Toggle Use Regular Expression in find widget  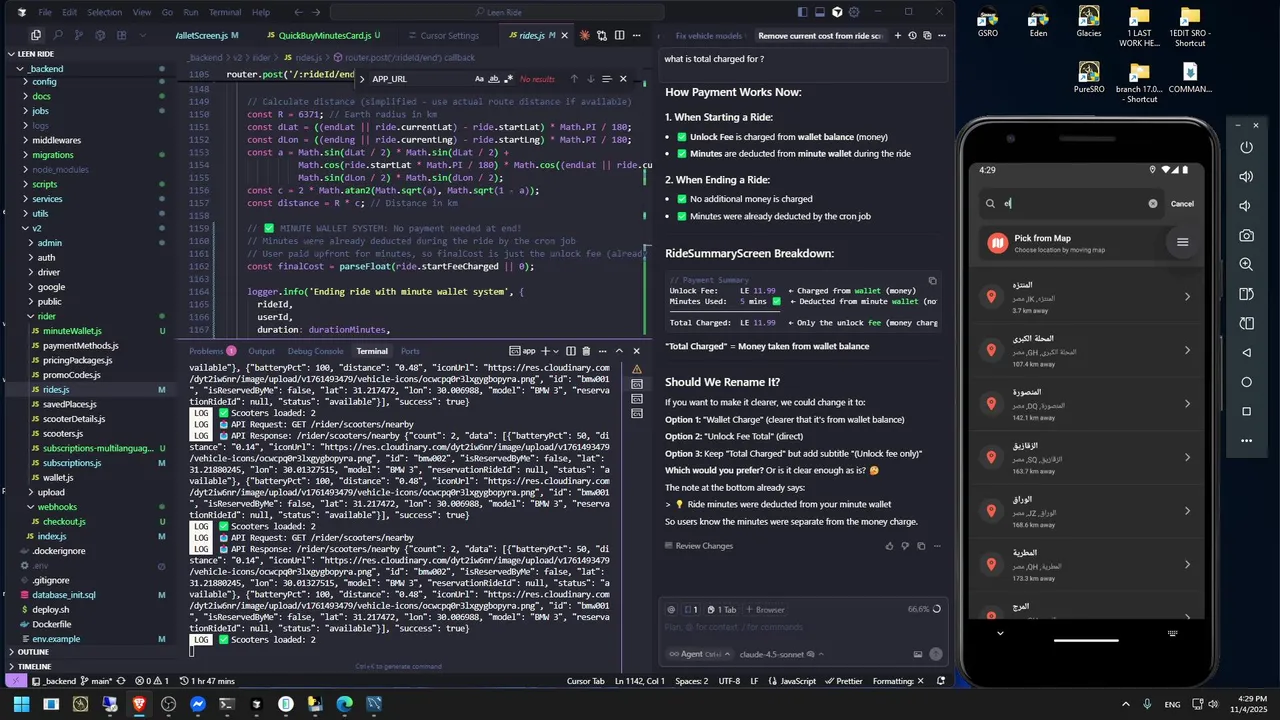[x=508, y=79]
